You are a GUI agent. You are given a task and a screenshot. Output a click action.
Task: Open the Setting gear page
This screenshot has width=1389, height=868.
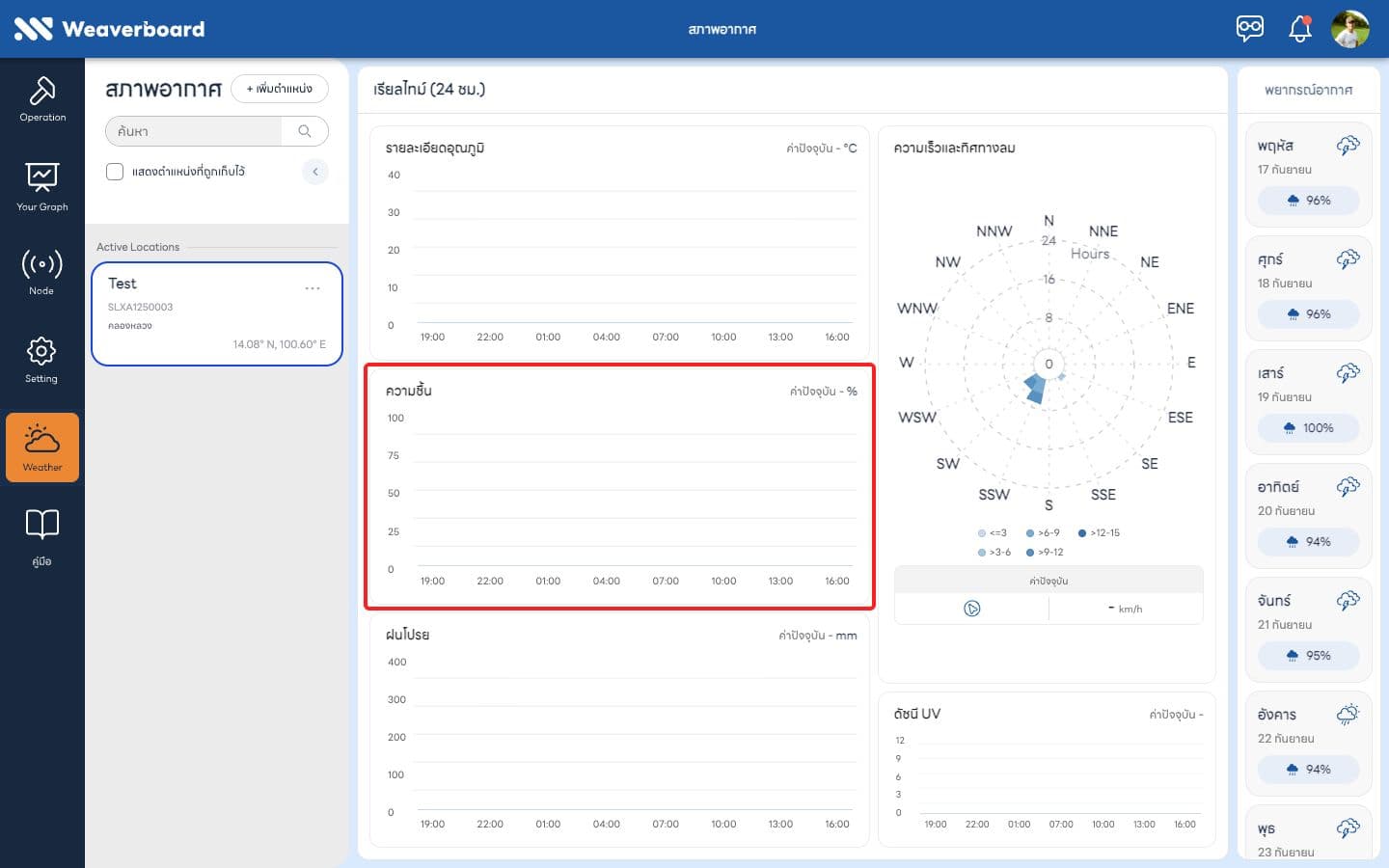tap(42, 361)
